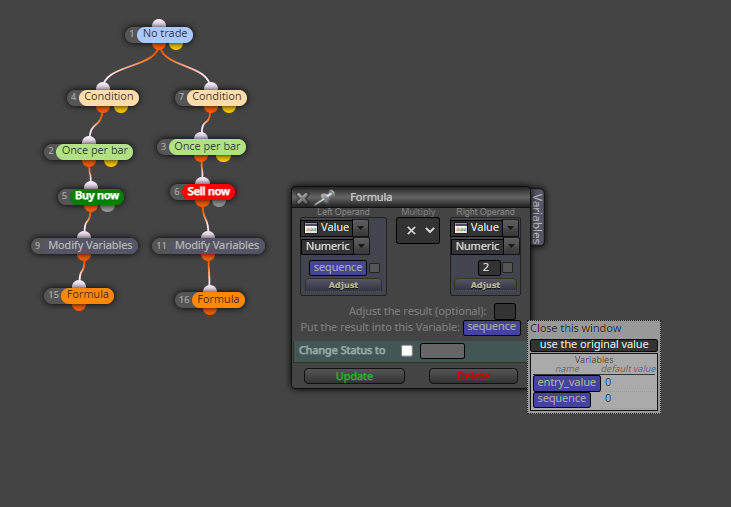
Task: Click the Formula dialog title bar
Action: pyautogui.click(x=411, y=197)
